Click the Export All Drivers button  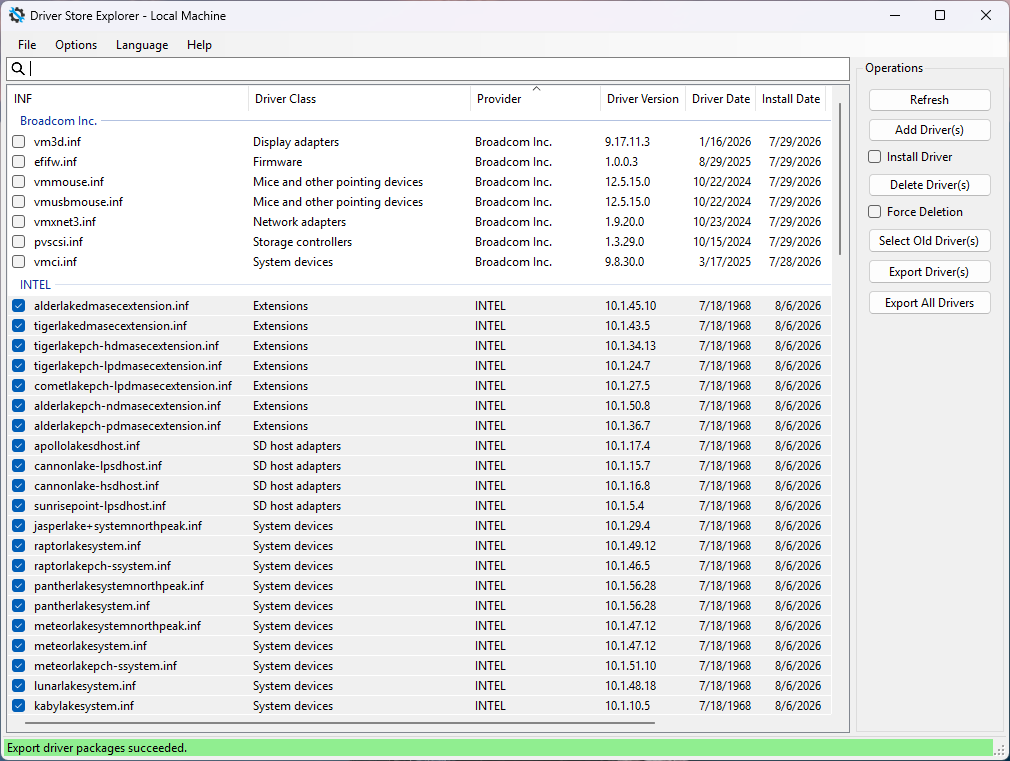click(x=929, y=303)
